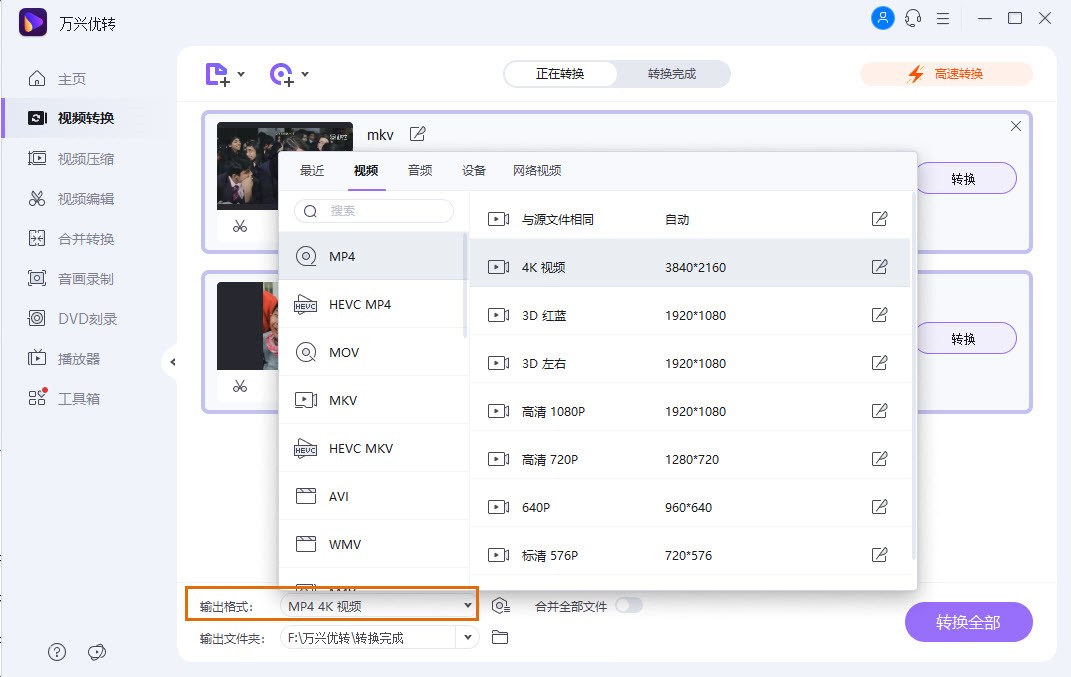Open the 输出格式 dropdown
The width and height of the screenshot is (1071, 677).
coord(379,606)
